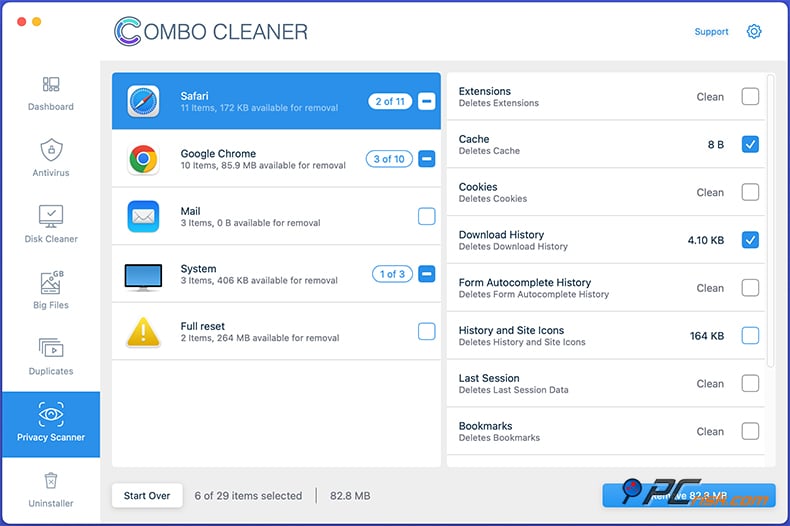Click the Last Session item label
The width and height of the screenshot is (790, 526).
point(489,378)
